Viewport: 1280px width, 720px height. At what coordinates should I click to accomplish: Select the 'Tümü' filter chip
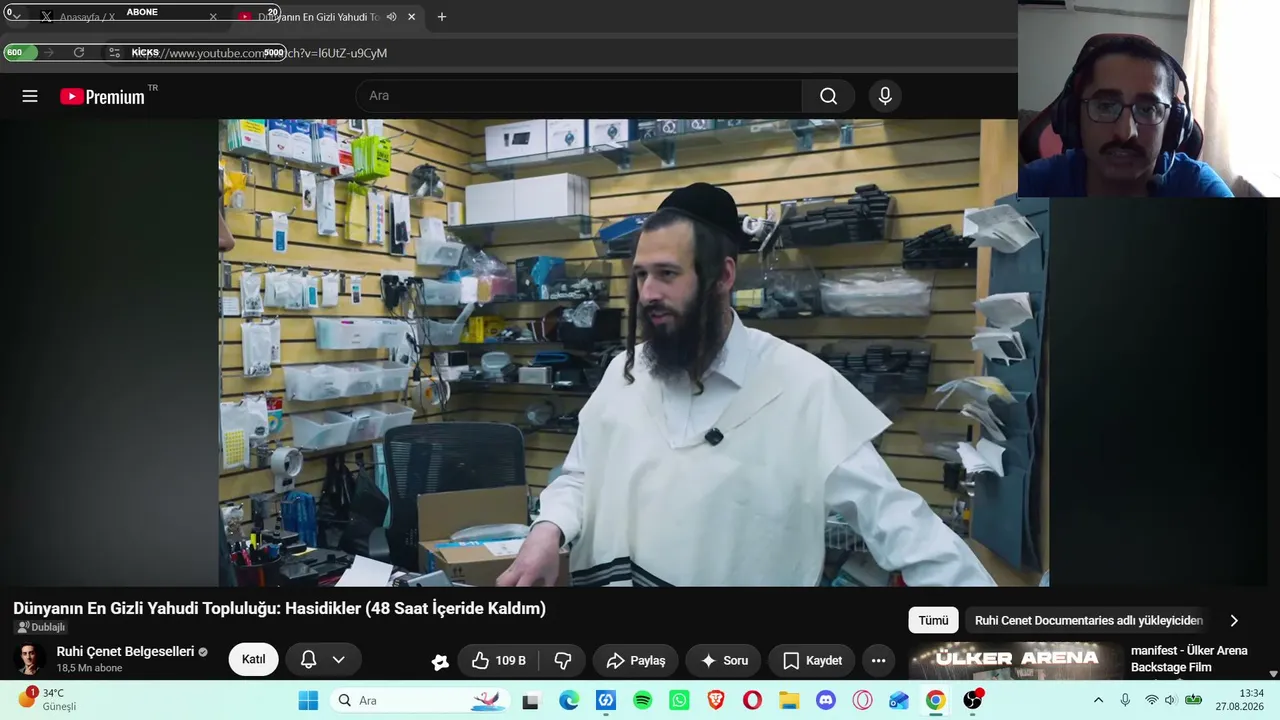point(933,621)
